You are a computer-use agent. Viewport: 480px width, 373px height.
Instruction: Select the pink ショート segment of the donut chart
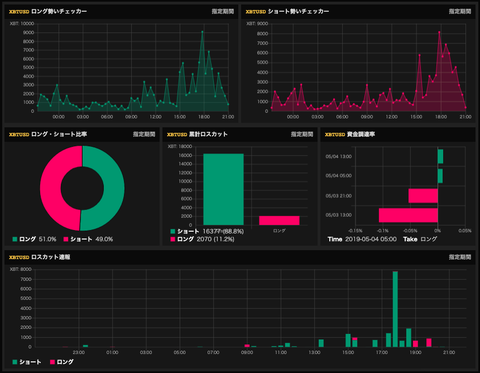51,188
